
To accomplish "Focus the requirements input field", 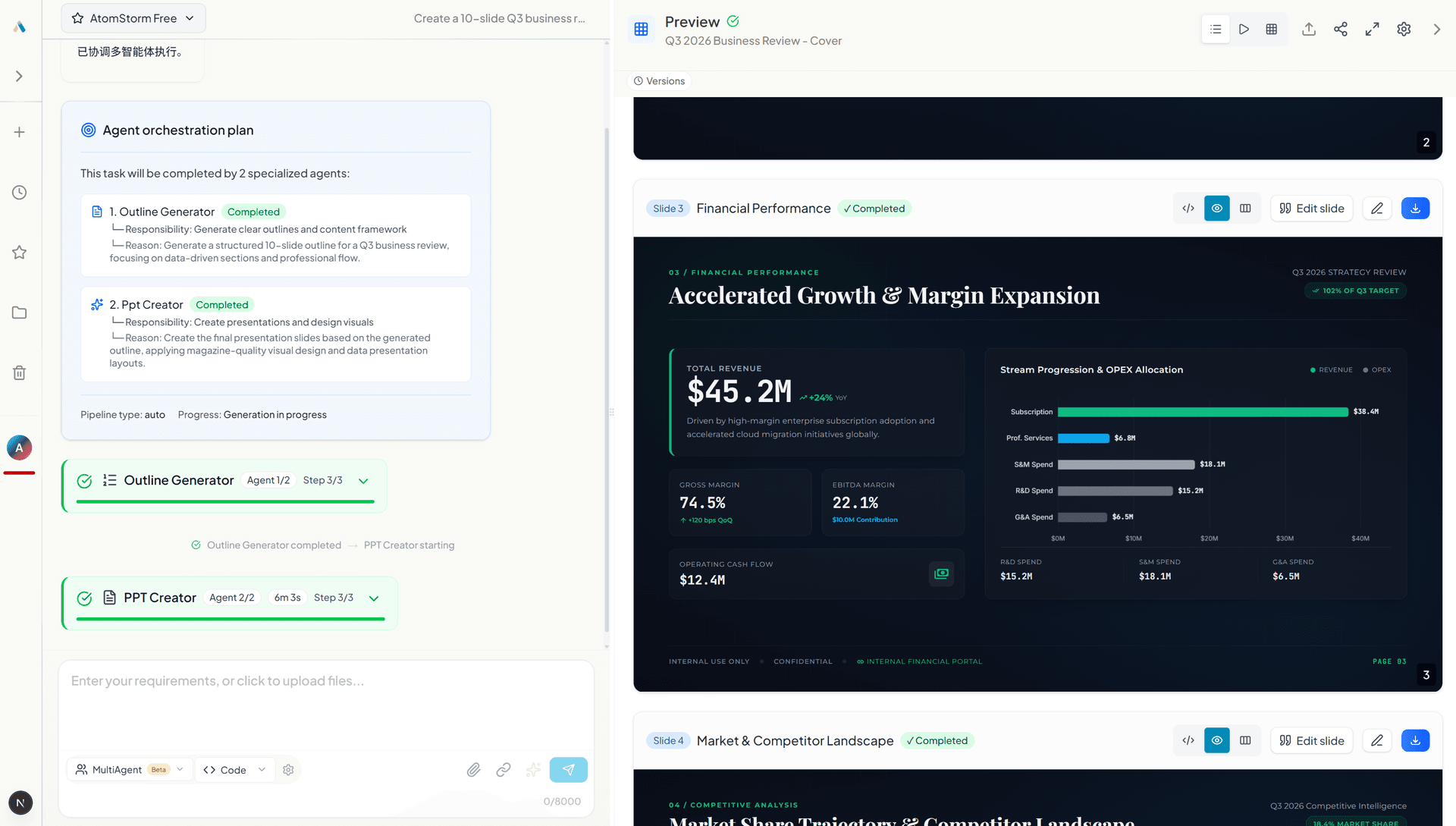I will tap(326, 705).
